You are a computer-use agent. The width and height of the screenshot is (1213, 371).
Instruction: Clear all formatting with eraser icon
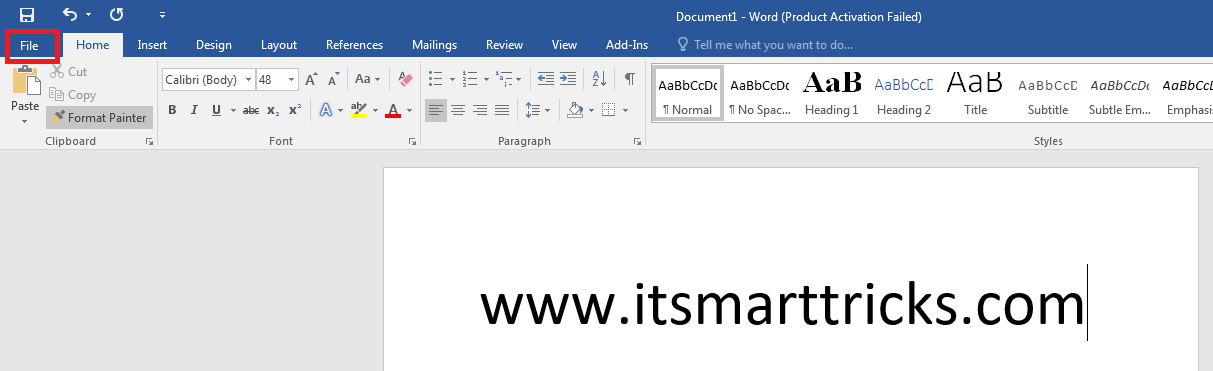coord(405,79)
